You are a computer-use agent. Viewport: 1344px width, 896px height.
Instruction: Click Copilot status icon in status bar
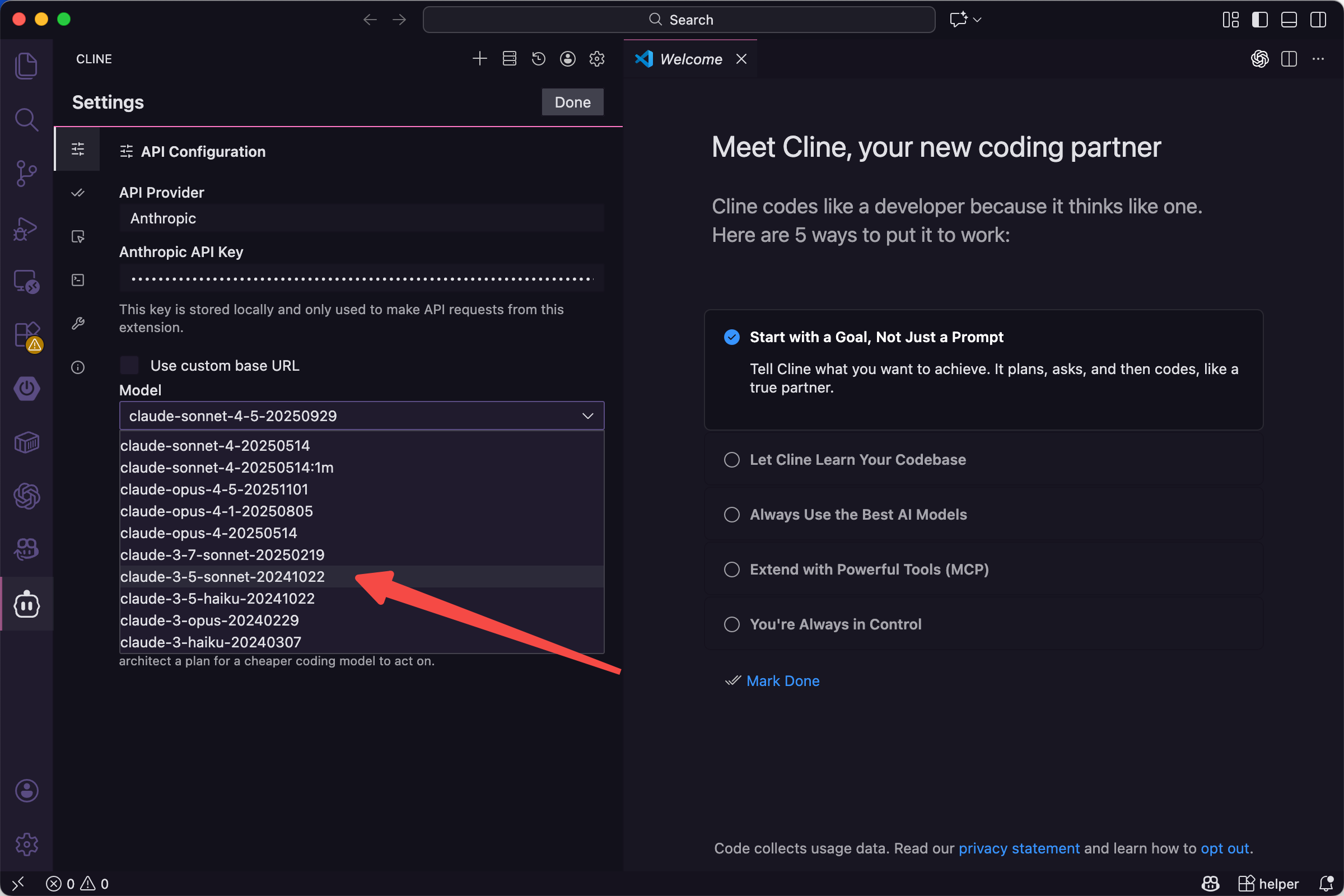pyautogui.click(x=1210, y=884)
